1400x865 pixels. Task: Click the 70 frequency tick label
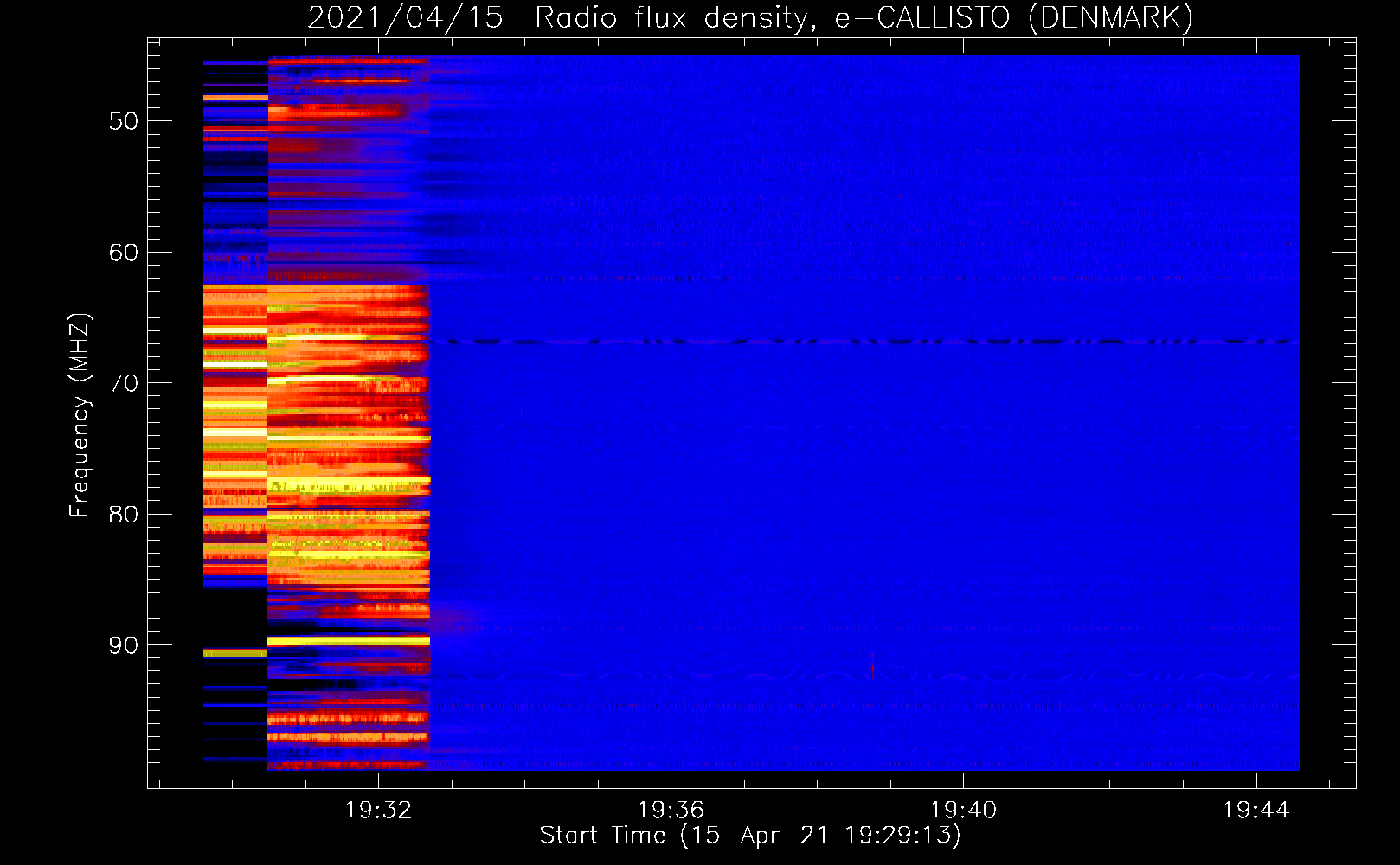pyautogui.click(x=124, y=383)
